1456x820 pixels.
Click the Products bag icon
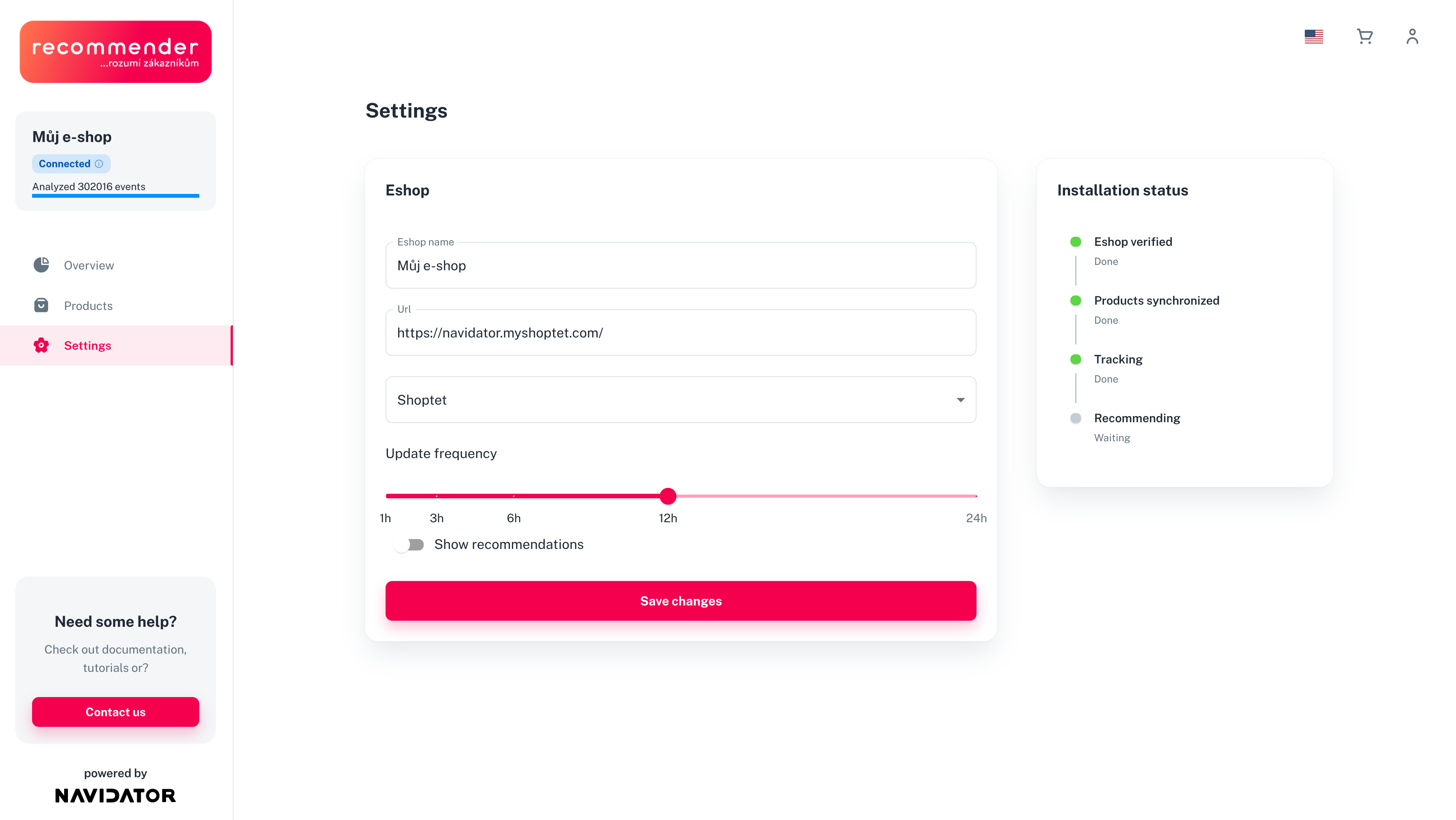pyautogui.click(x=41, y=306)
